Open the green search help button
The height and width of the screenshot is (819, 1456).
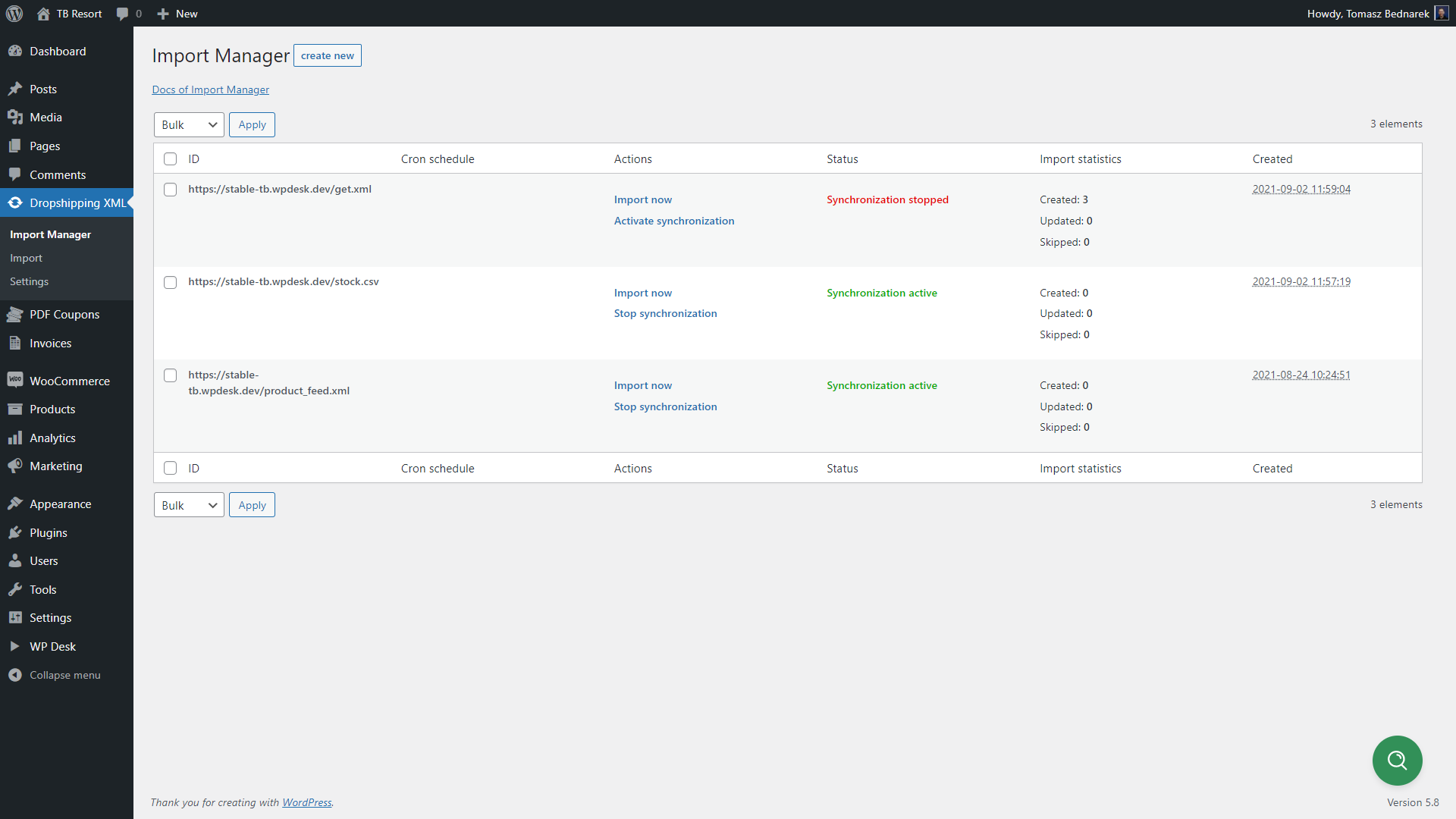click(1397, 760)
